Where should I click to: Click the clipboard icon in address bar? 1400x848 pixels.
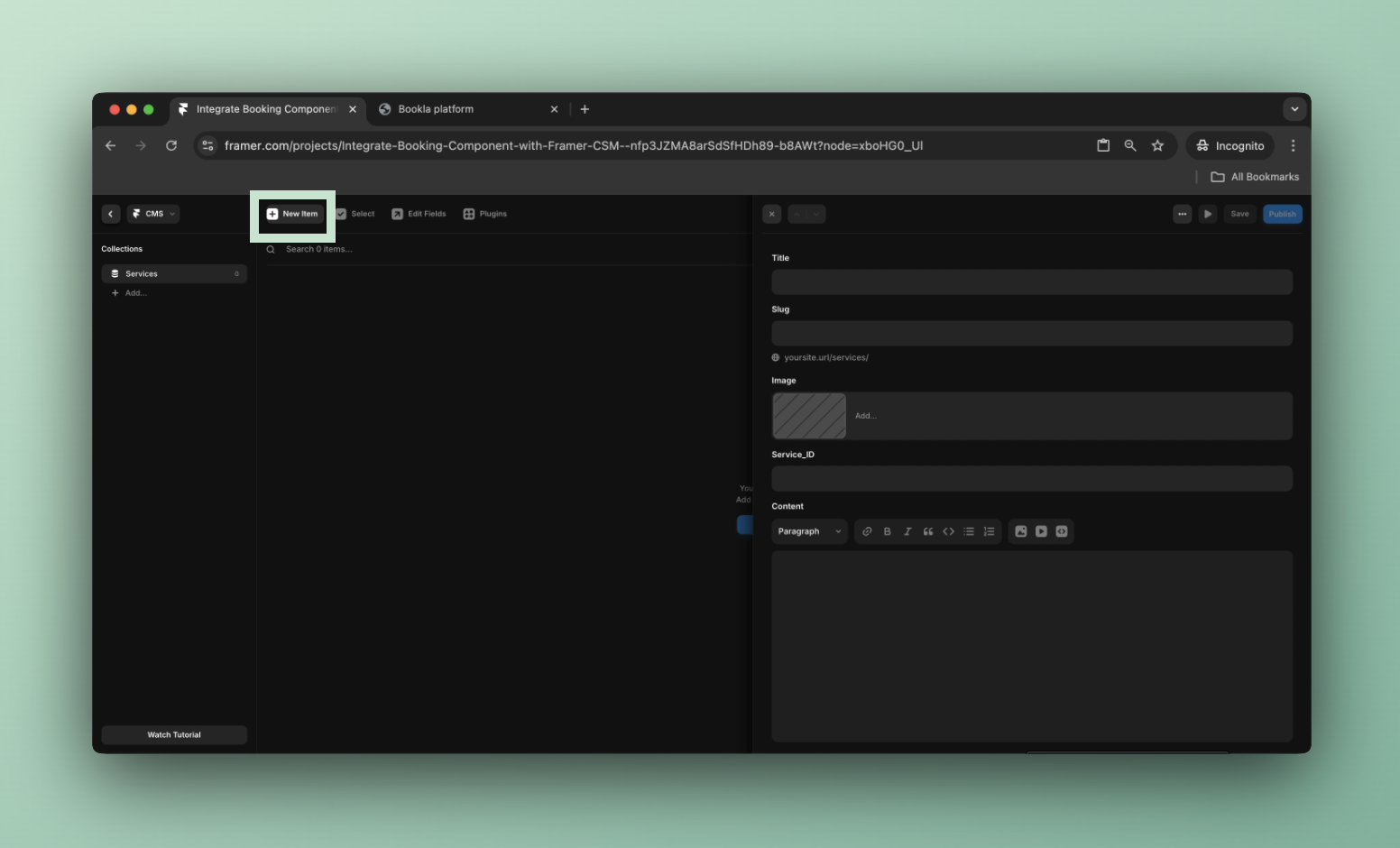click(x=1103, y=145)
